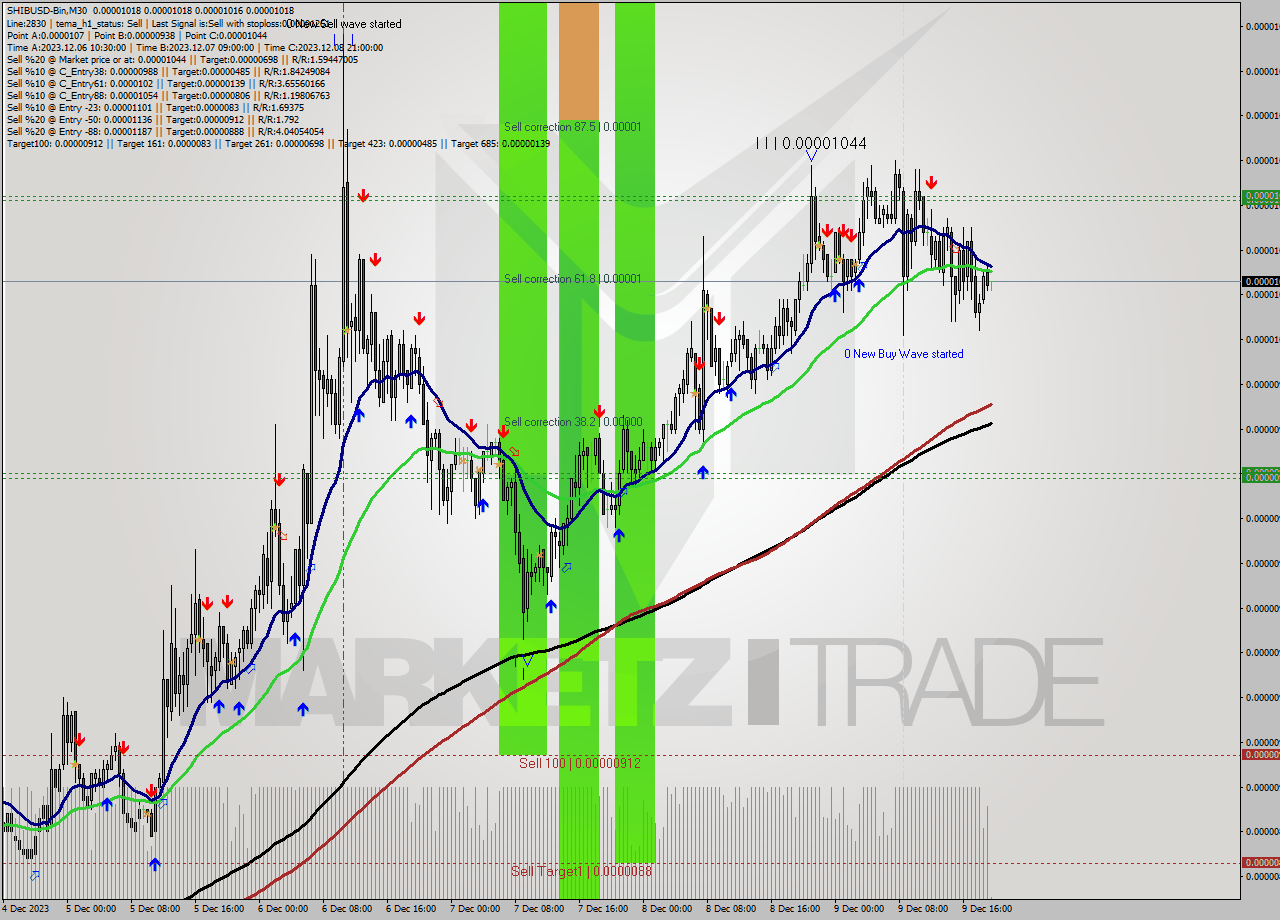The image size is (1280, 920).
Task: Select the 7 Dec 08:00 time axis label
Action: click(x=539, y=909)
